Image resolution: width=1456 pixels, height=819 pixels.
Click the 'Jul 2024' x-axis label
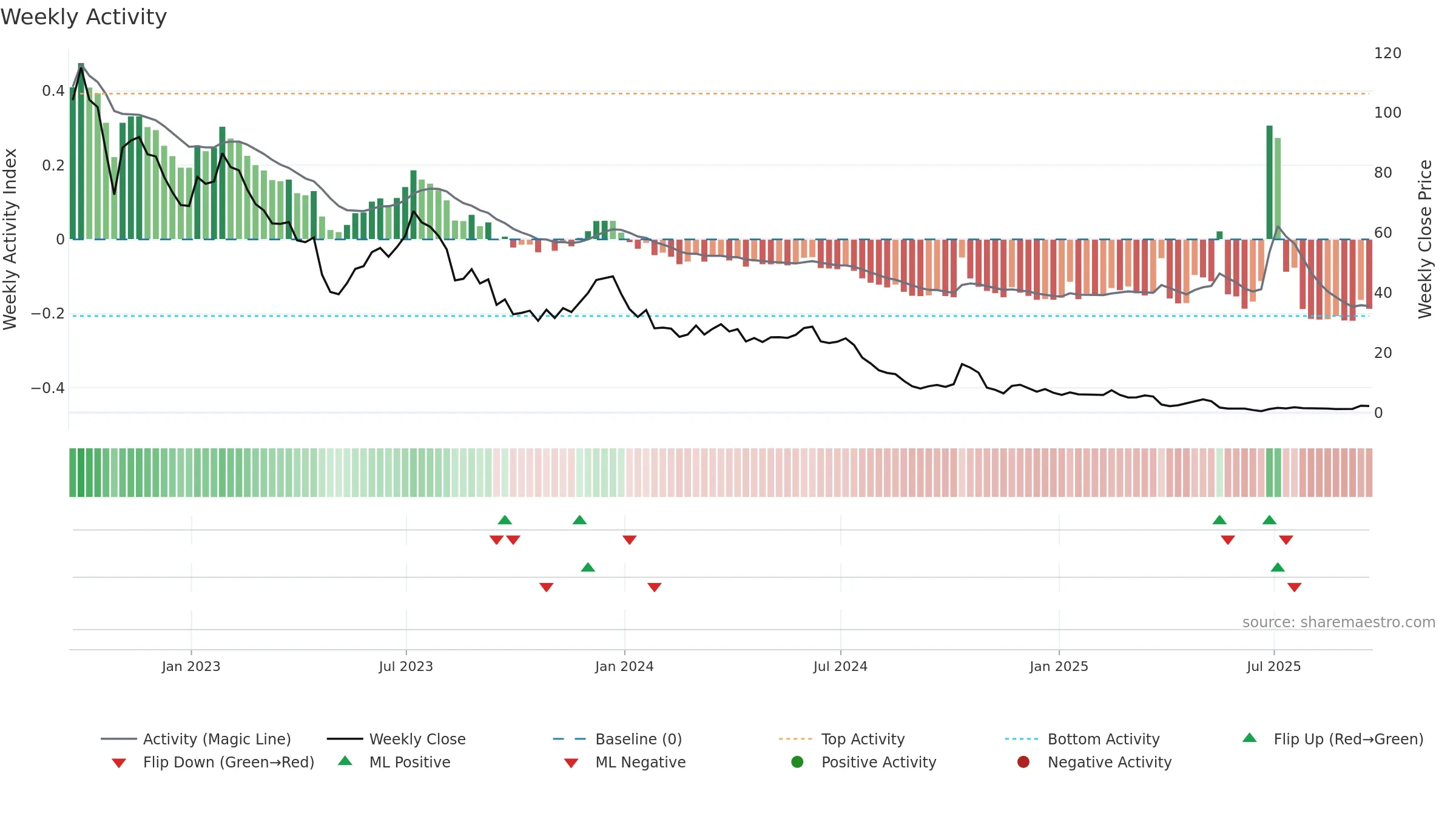coord(840,666)
